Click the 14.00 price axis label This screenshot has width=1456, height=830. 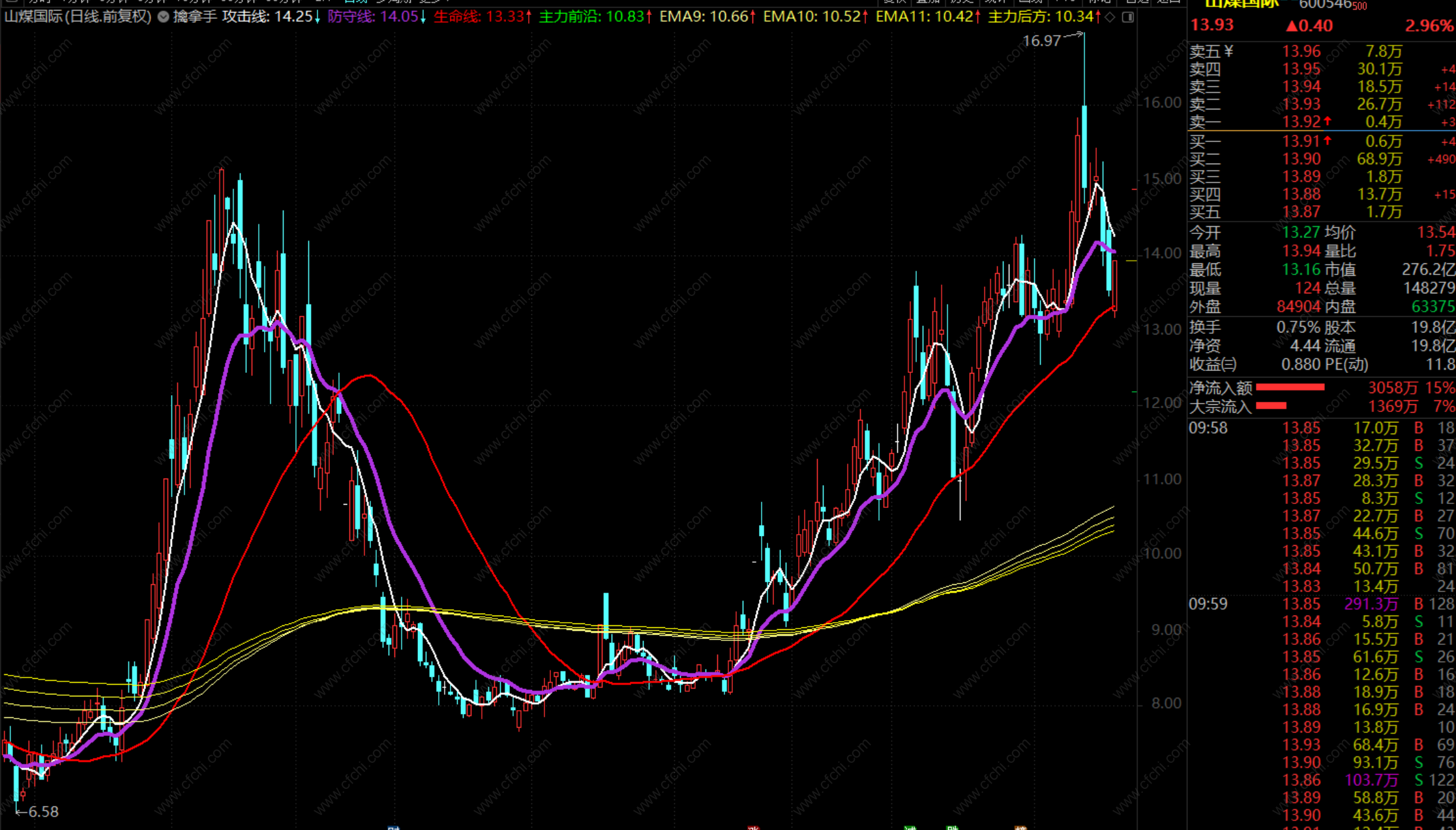point(1162,253)
